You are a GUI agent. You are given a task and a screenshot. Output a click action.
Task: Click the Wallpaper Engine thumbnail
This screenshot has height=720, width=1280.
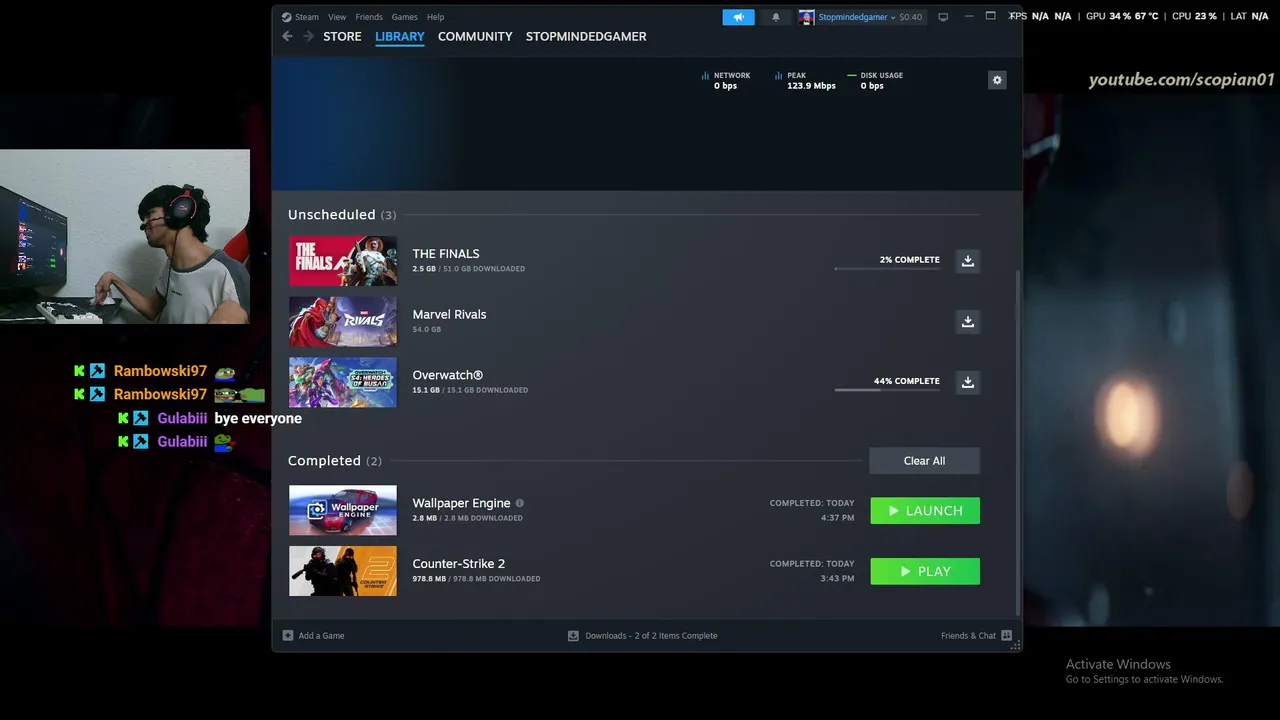pyautogui.click(x=343, y=510)
